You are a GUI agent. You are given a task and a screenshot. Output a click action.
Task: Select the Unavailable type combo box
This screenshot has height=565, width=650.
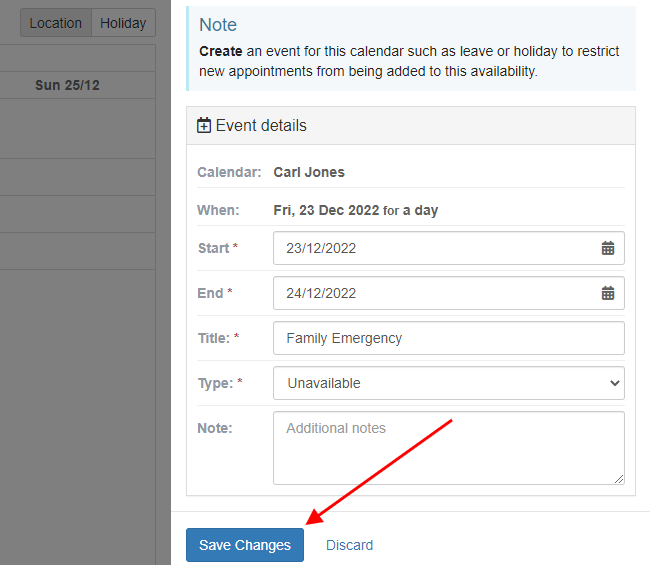tap(449, 383)
